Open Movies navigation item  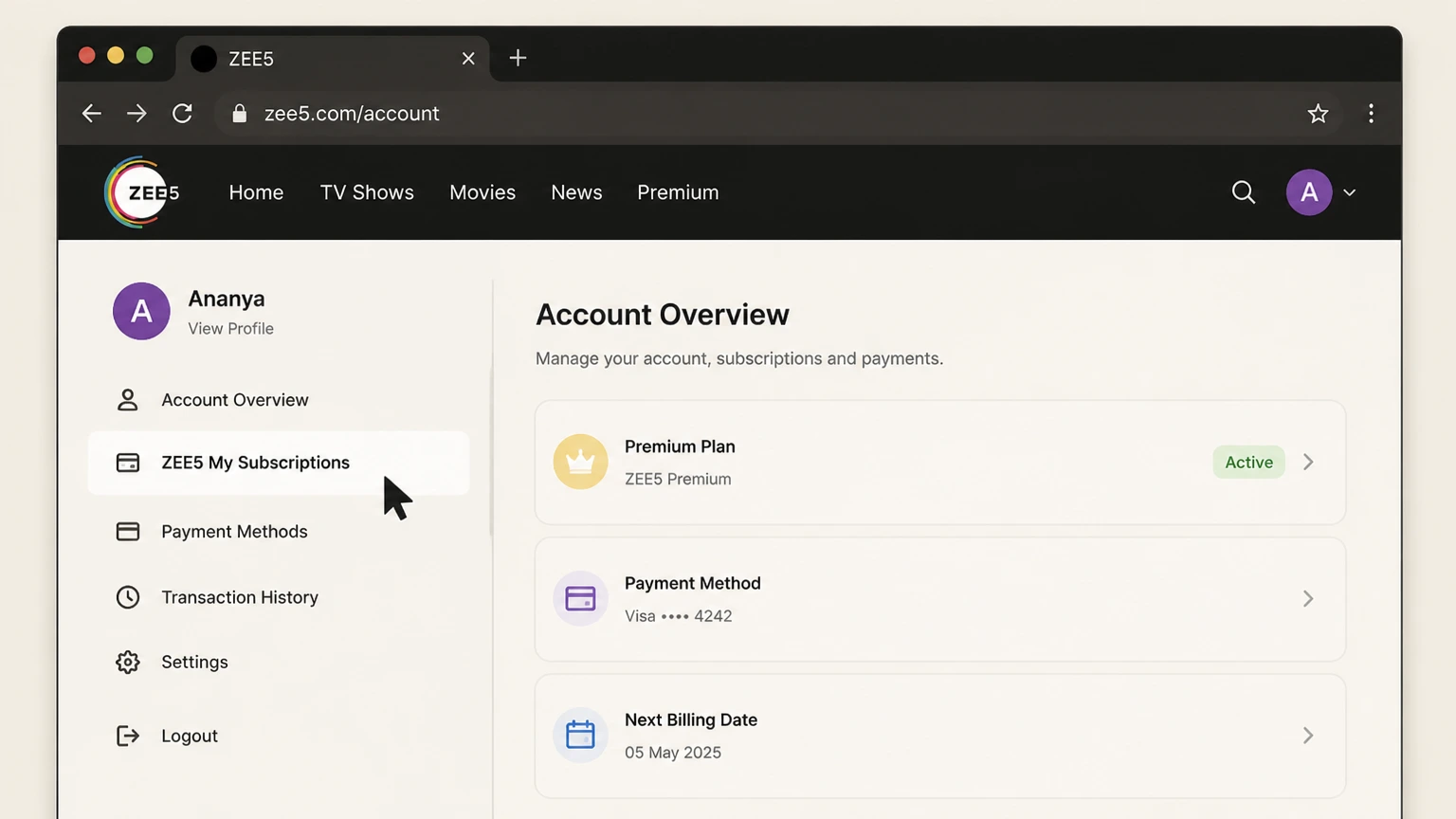482,192
